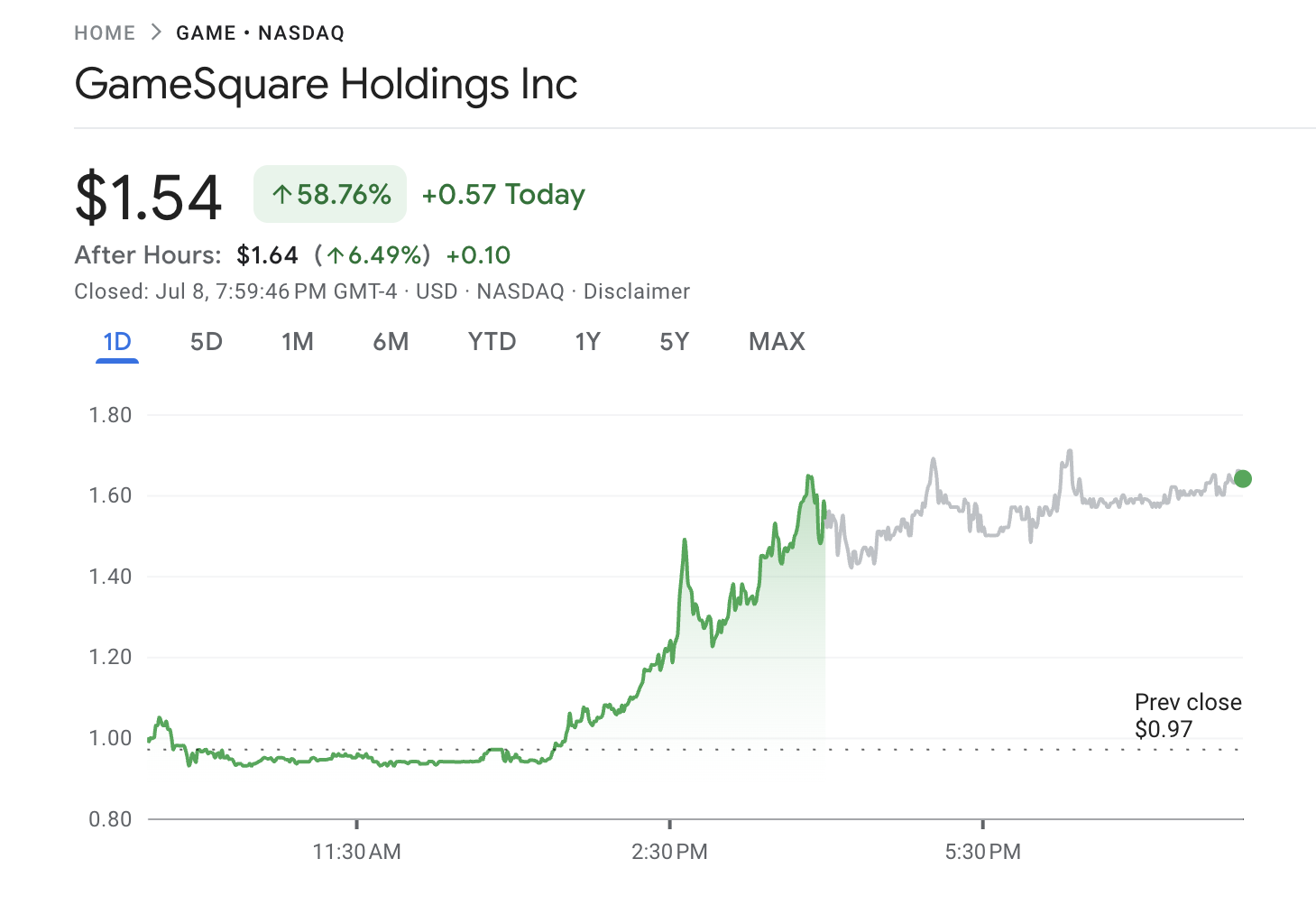View the 1Y performance chart
1316x905 pixels.
587,342
